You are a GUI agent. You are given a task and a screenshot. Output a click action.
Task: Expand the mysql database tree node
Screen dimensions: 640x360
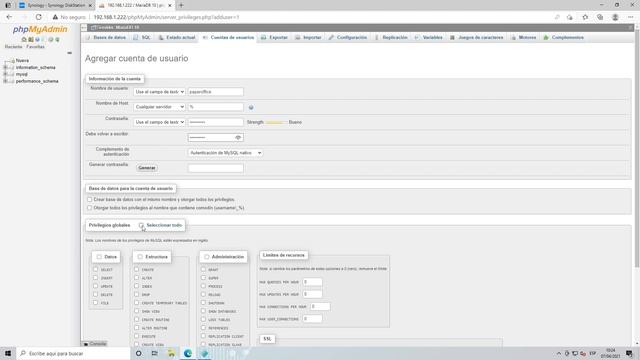click(6, 74)
